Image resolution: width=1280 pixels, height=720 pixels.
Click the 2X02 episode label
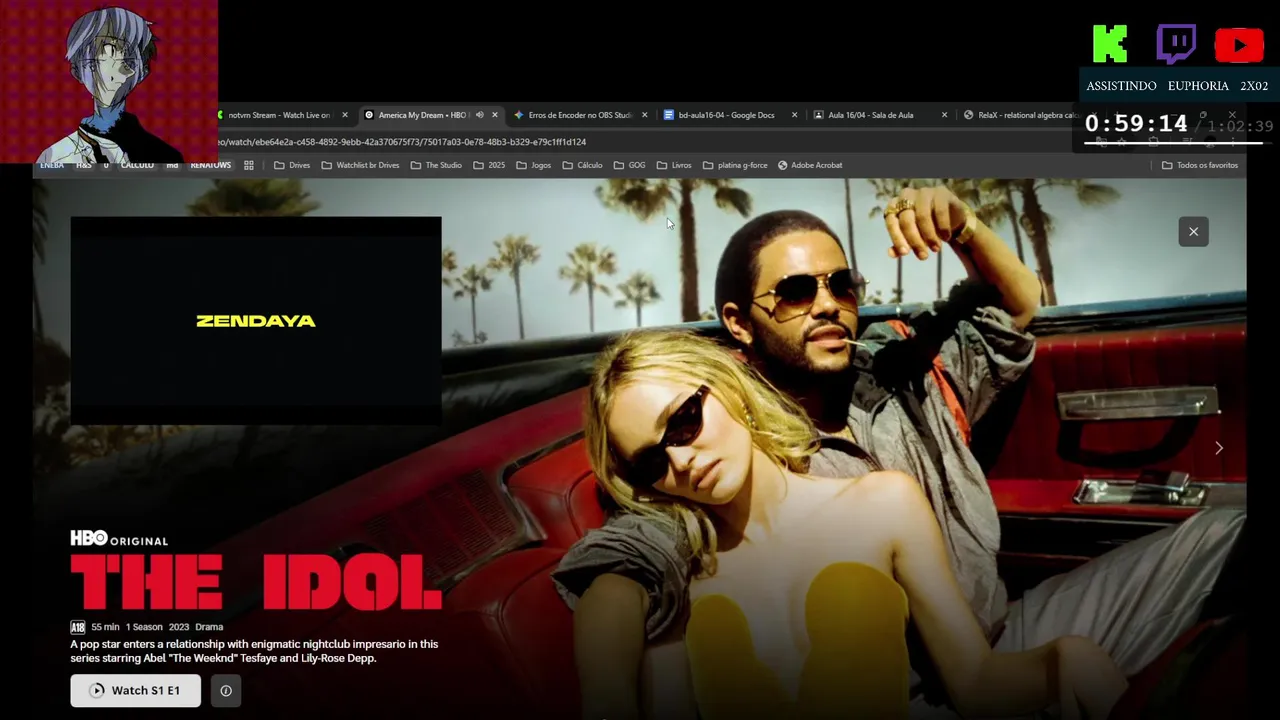pyautogui.click(x=1253, y=86)
